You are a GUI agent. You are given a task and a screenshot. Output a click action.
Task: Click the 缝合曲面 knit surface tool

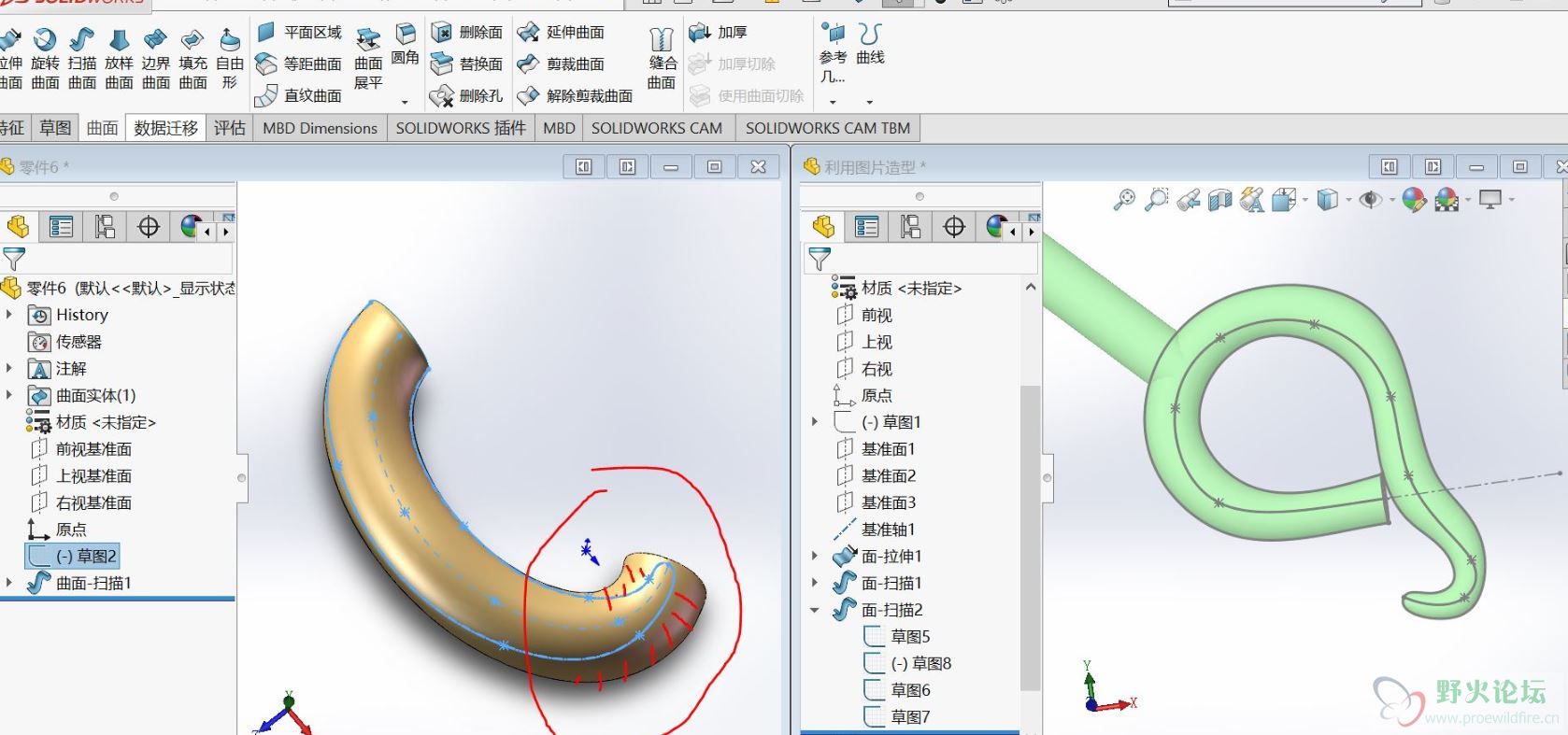(662, 59)
